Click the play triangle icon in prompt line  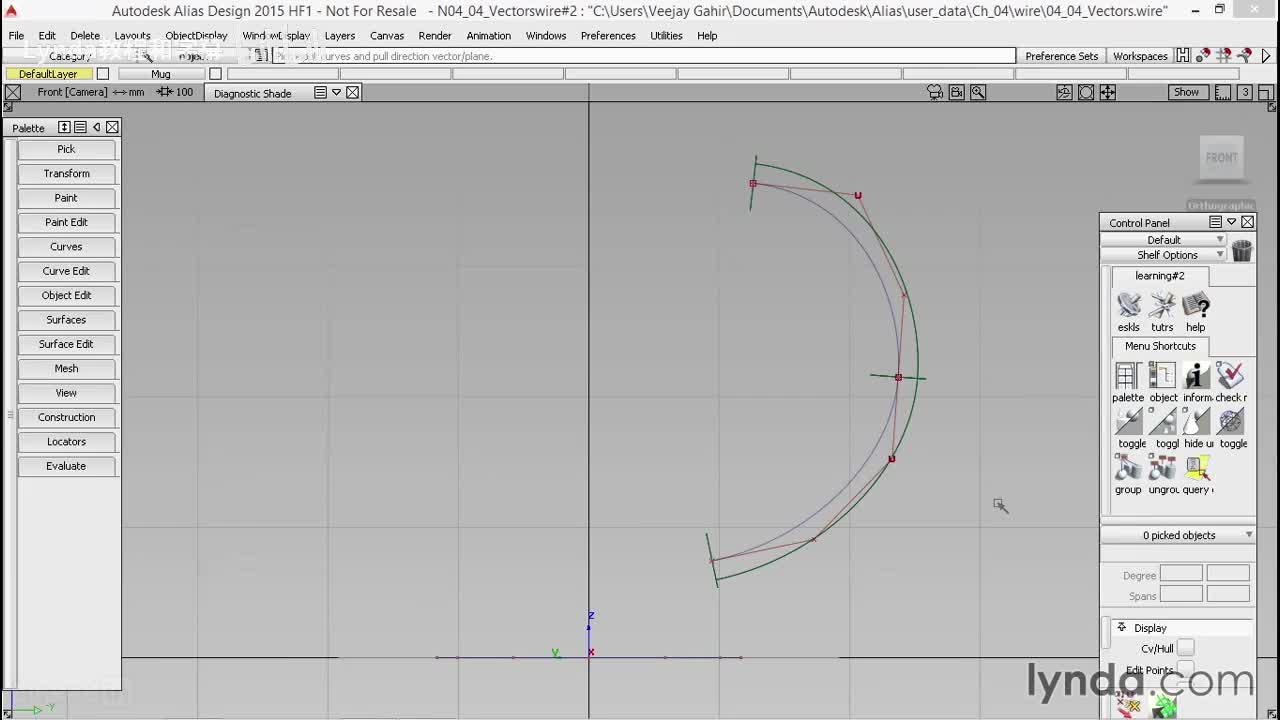point(1267,56)
